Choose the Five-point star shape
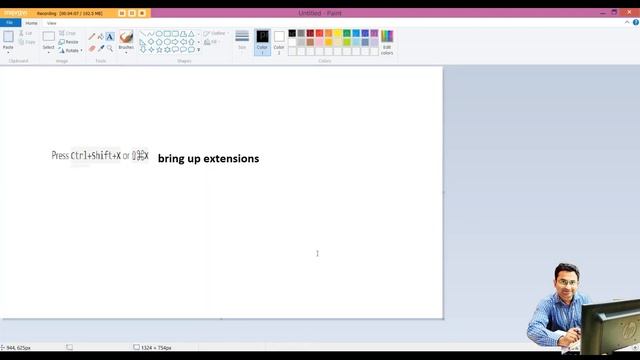The image size is (640, 360). point(159,49)
